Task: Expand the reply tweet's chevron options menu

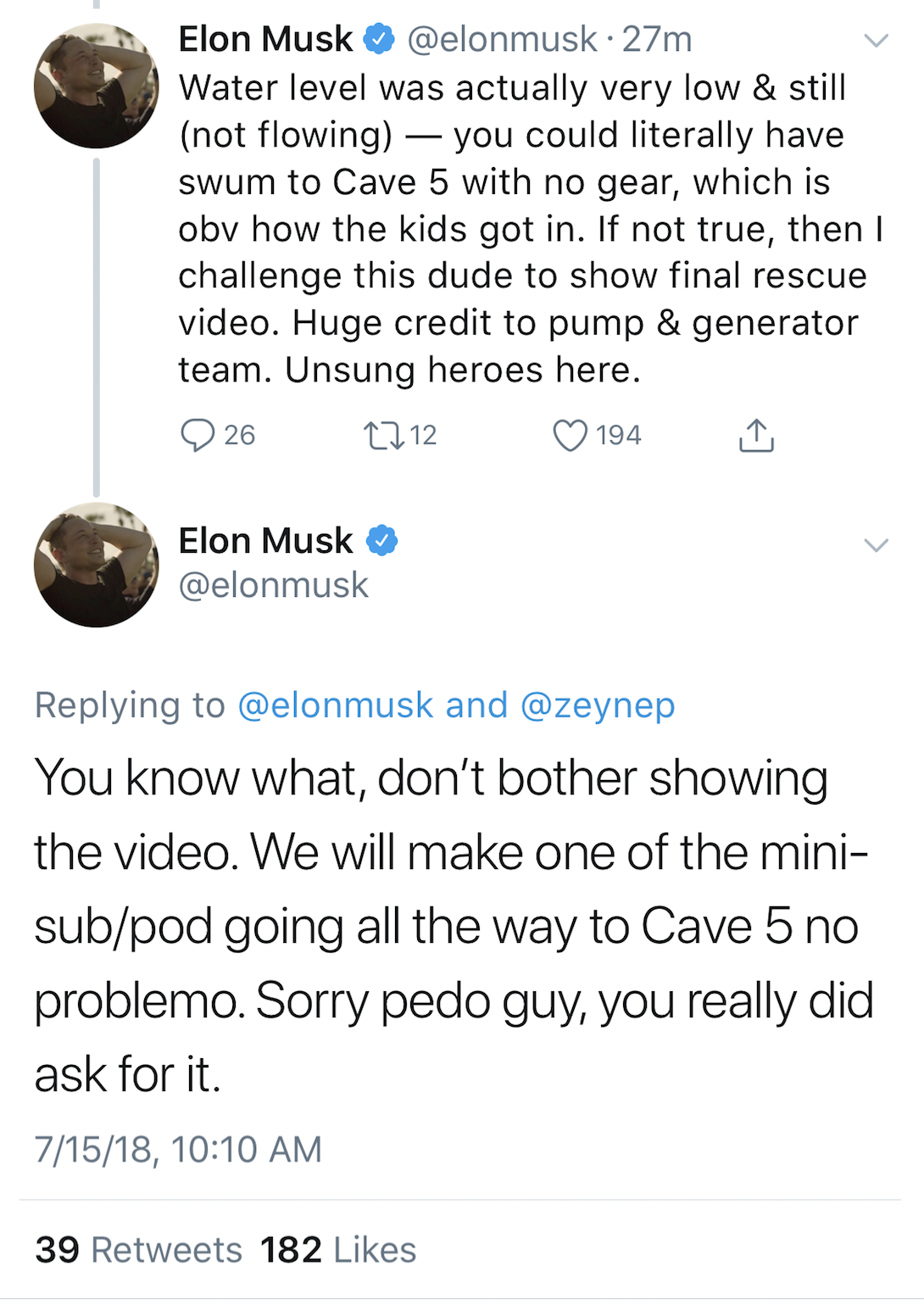Action: [x=876, y=544]
